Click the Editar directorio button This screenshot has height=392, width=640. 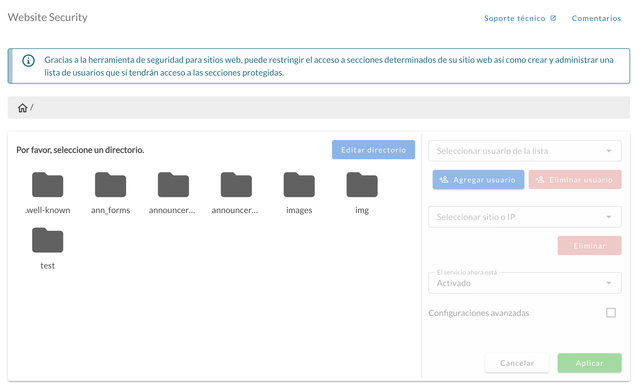click(x=373, y=150)
